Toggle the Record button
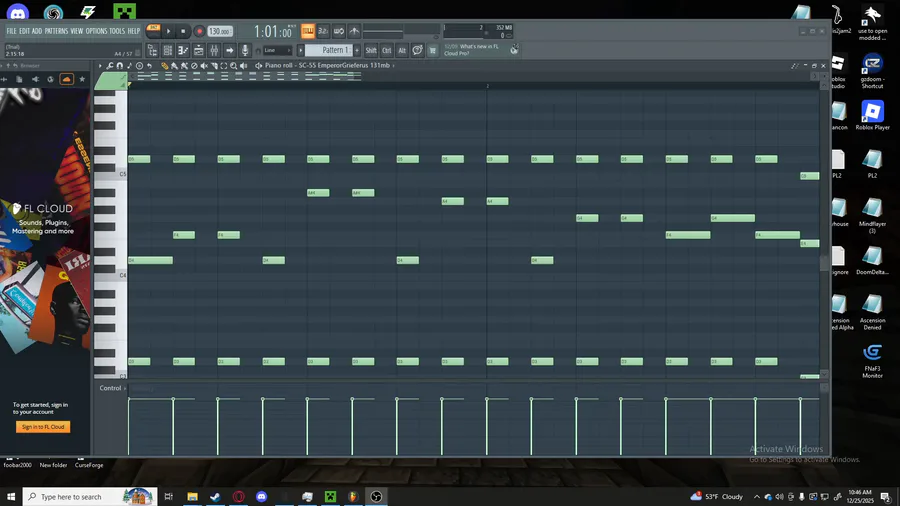This screenshot has height=506, width=900. tap(199, 31)
